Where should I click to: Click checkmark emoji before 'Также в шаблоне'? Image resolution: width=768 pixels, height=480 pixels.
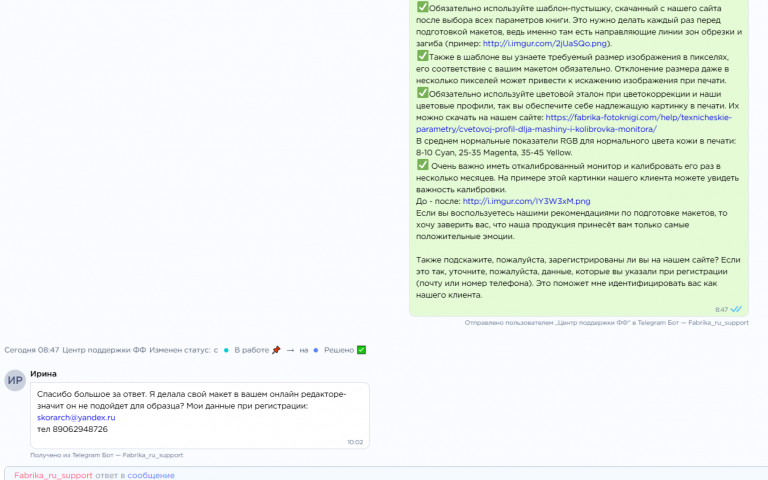click(x=422, y=56)
